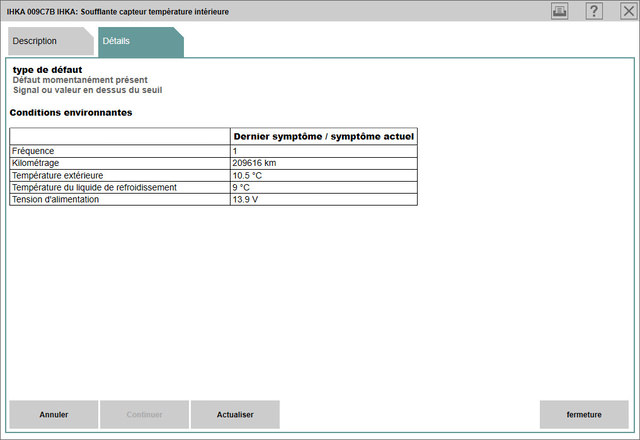Click the 10.5 °C value cell
This screenshot has width=640, height=440.
tap(324, 176)
